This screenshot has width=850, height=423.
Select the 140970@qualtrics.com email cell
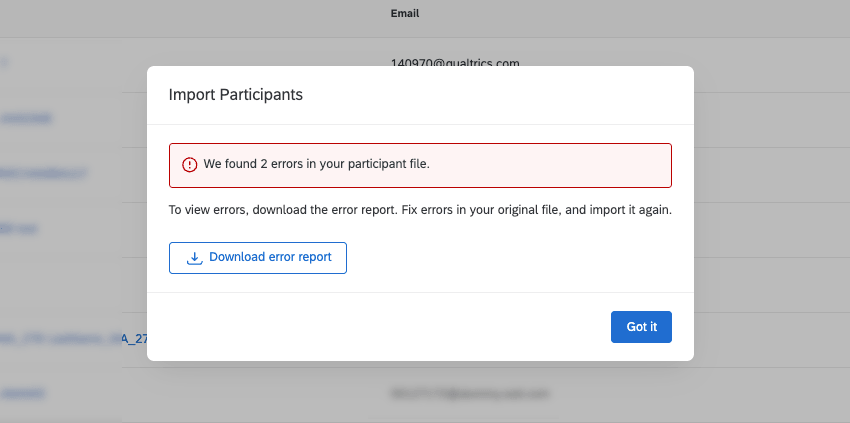tap(455, 63)
